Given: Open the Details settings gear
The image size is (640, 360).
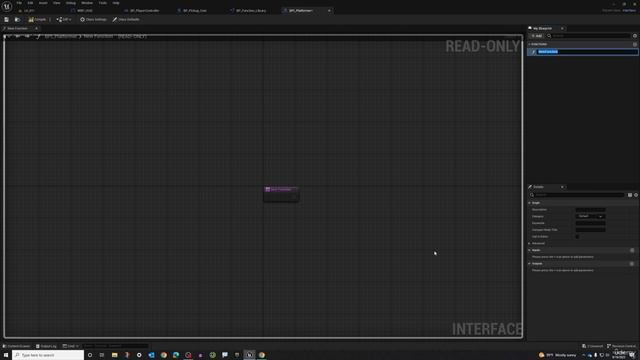Looking at the screenshot, I should point(636,195).
